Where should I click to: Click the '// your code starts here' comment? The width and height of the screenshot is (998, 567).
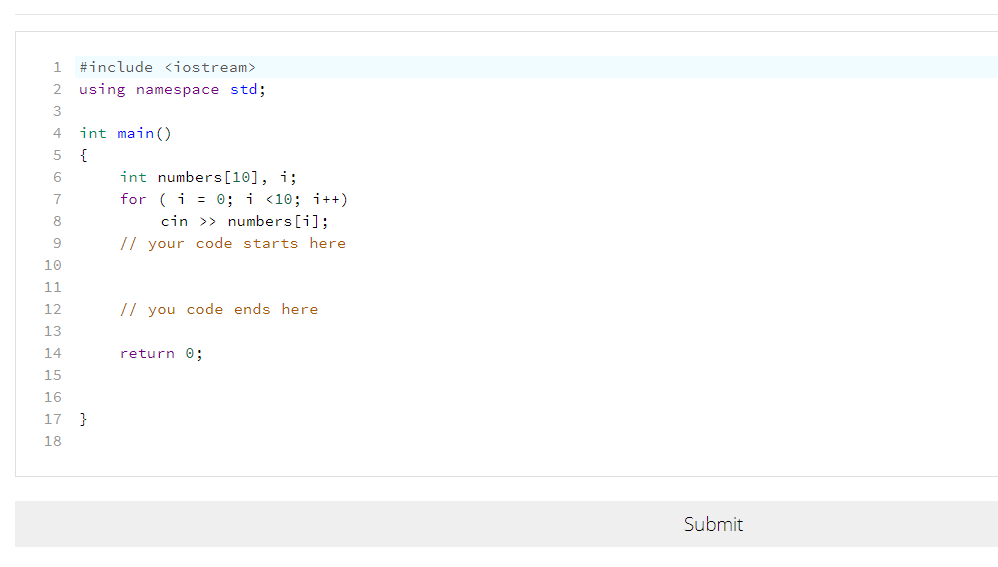[233, 244]
